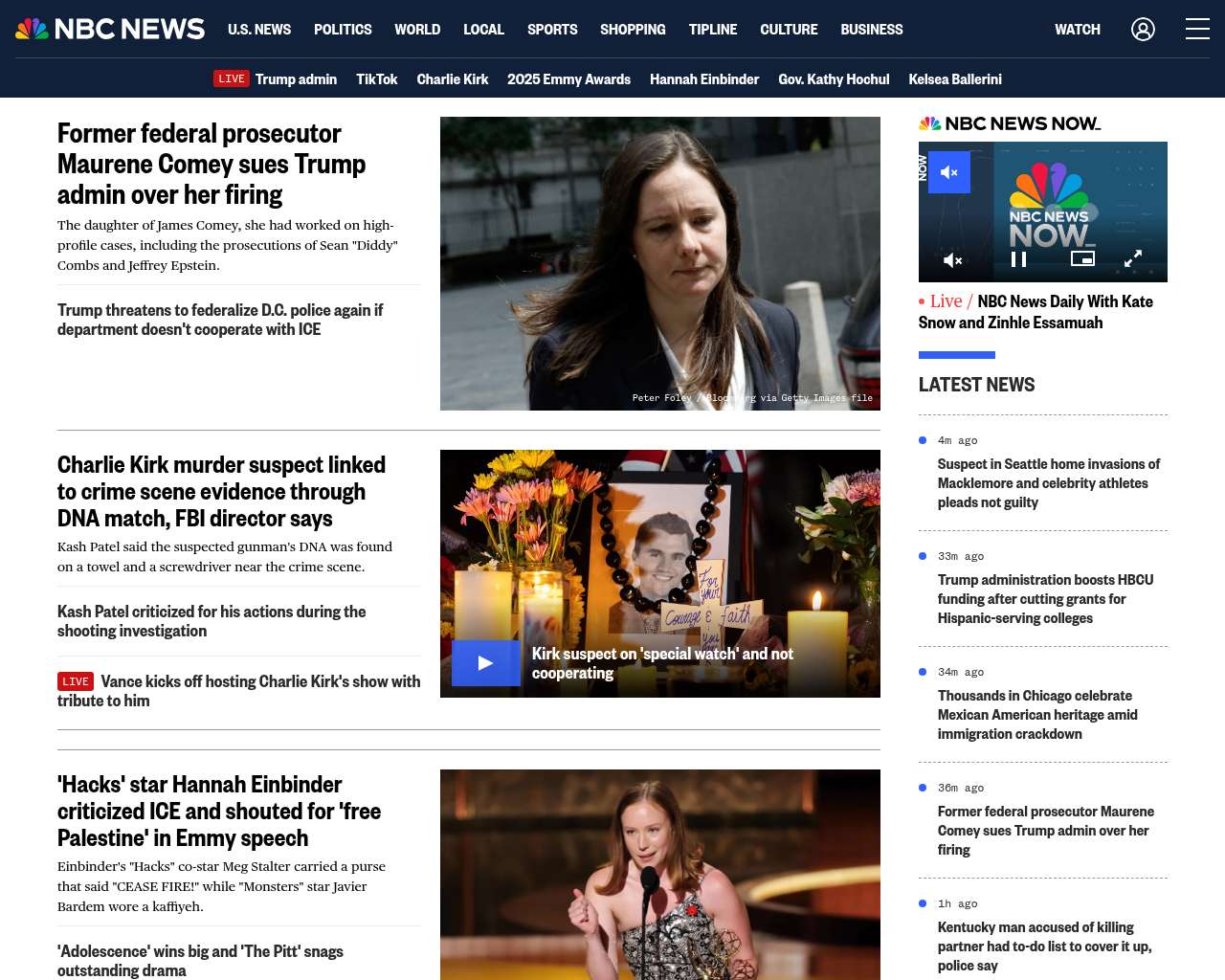Open the Business section
This screenshot has height=980, width=1225.
pos(872,30)
